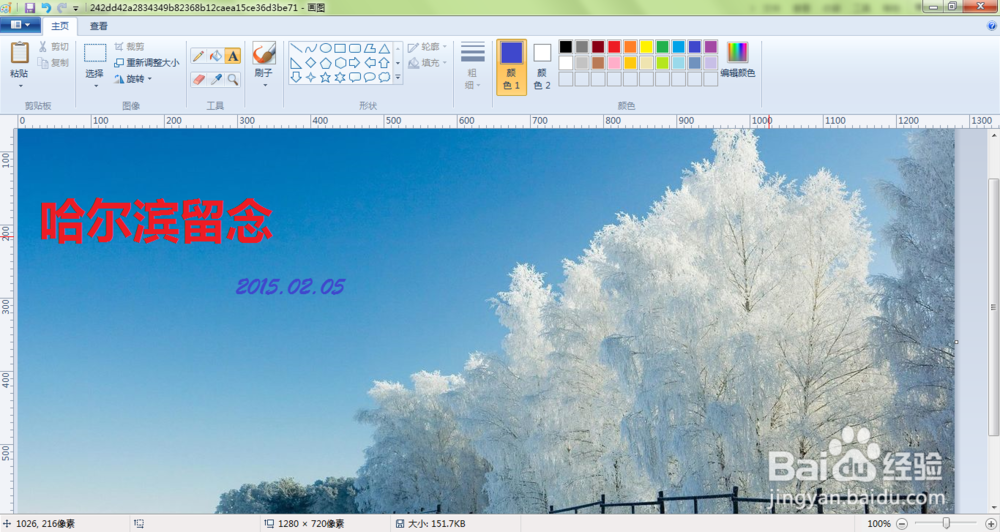Viewport: 1000px width, 532px height.
Task: Click the vertical scrollbar up arrow
Action: [x=994, y=136]
